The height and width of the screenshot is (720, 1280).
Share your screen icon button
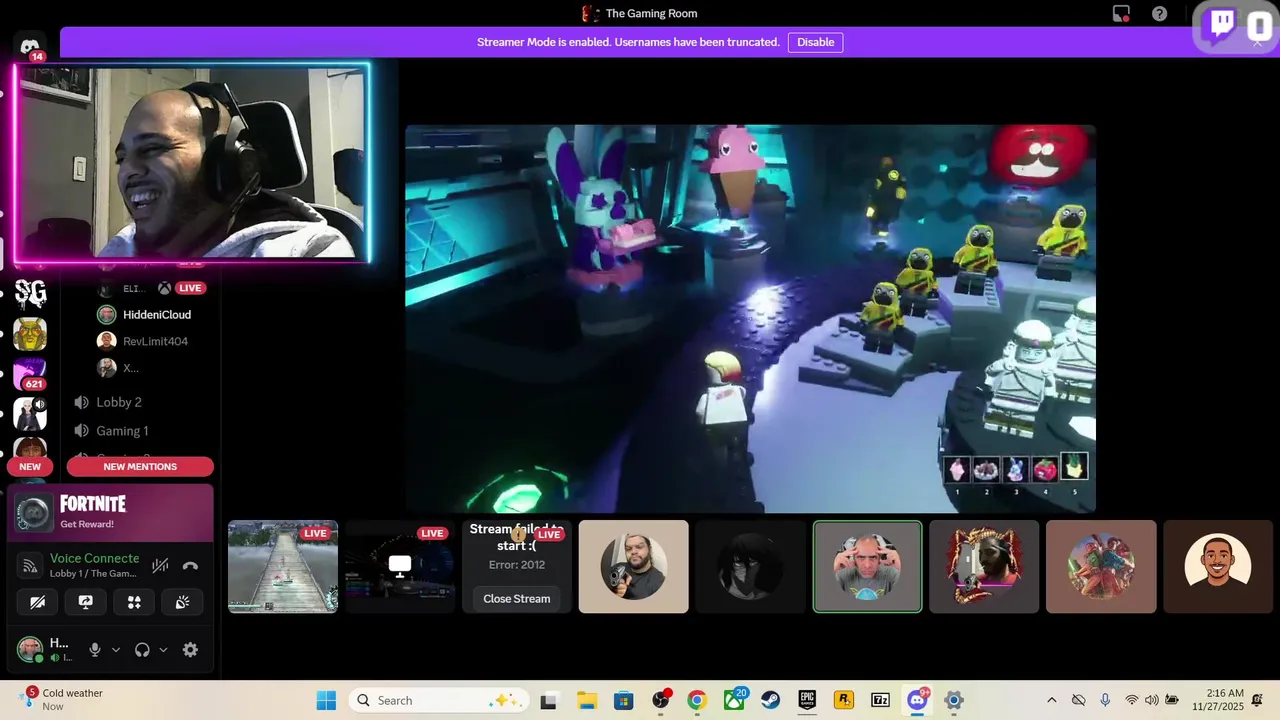point(86,602)
